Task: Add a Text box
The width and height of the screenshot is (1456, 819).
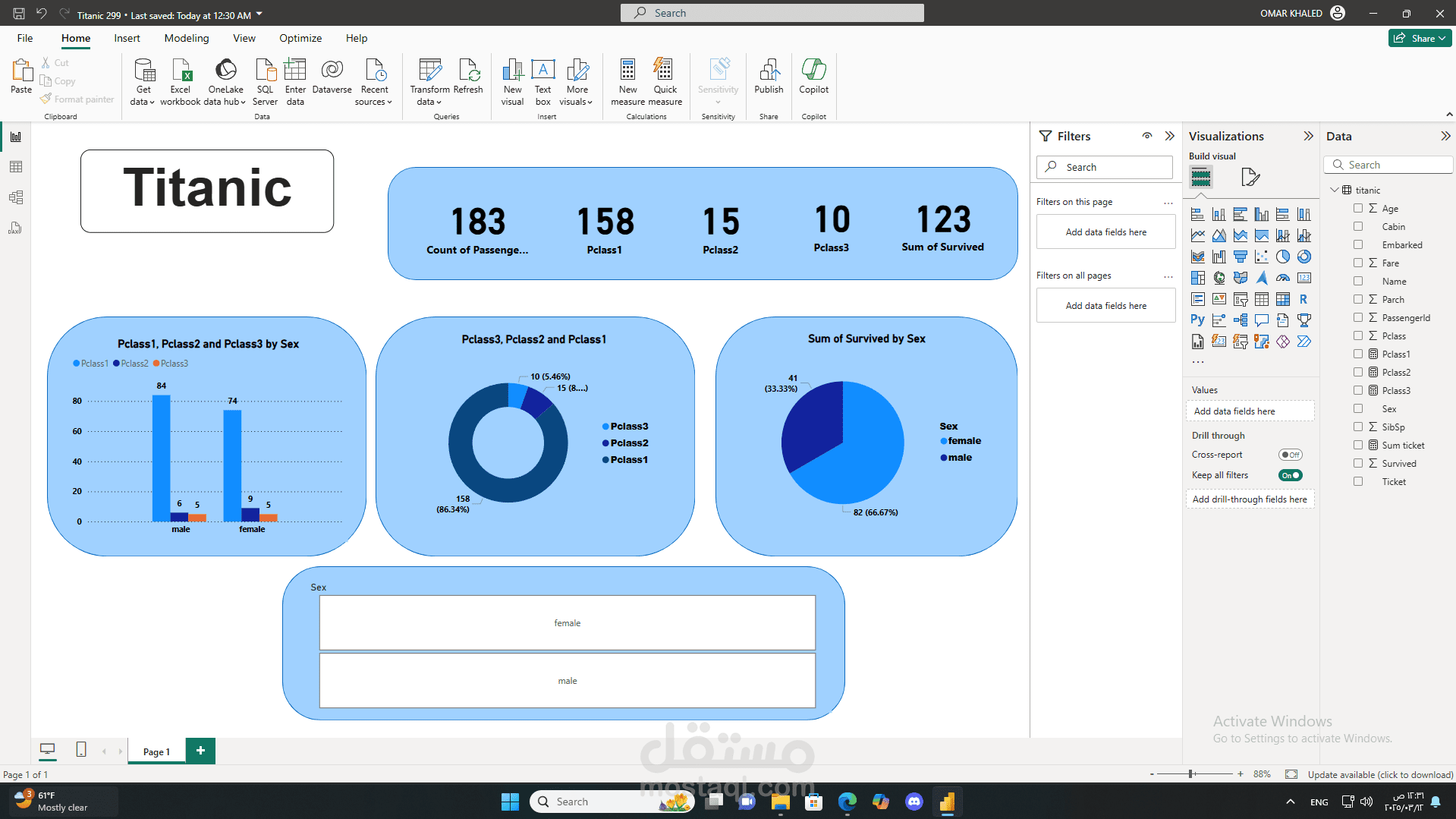Action: (542, 81)
